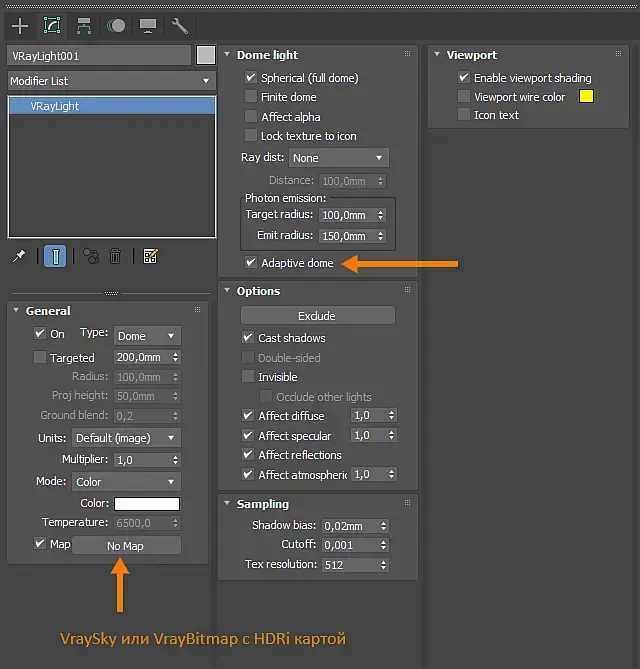Enable Lock texture to icon
Viewport: 640px width, 669px height.
(251, 135)
